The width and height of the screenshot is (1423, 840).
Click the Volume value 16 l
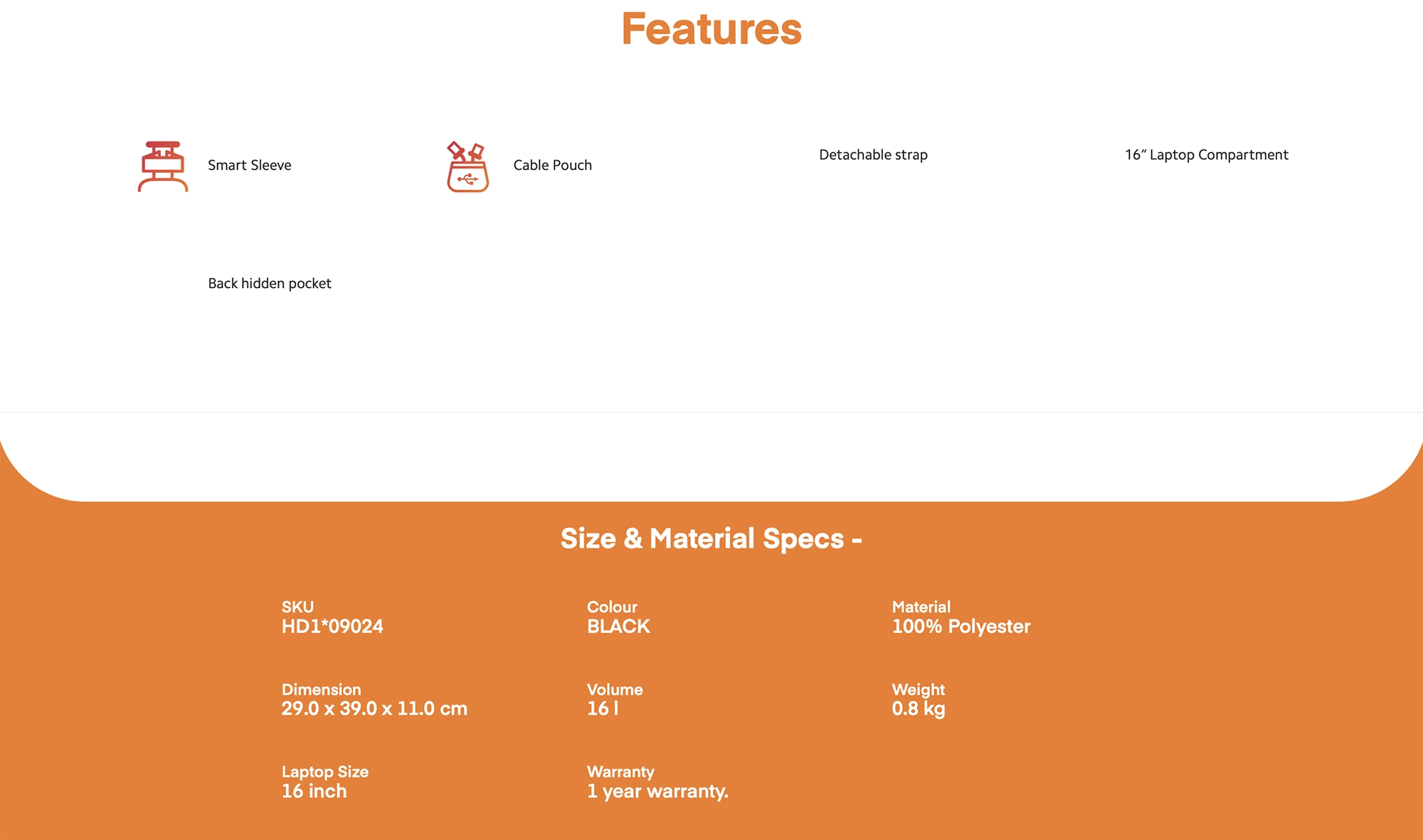pyautogui.click(x=603, y=709)
